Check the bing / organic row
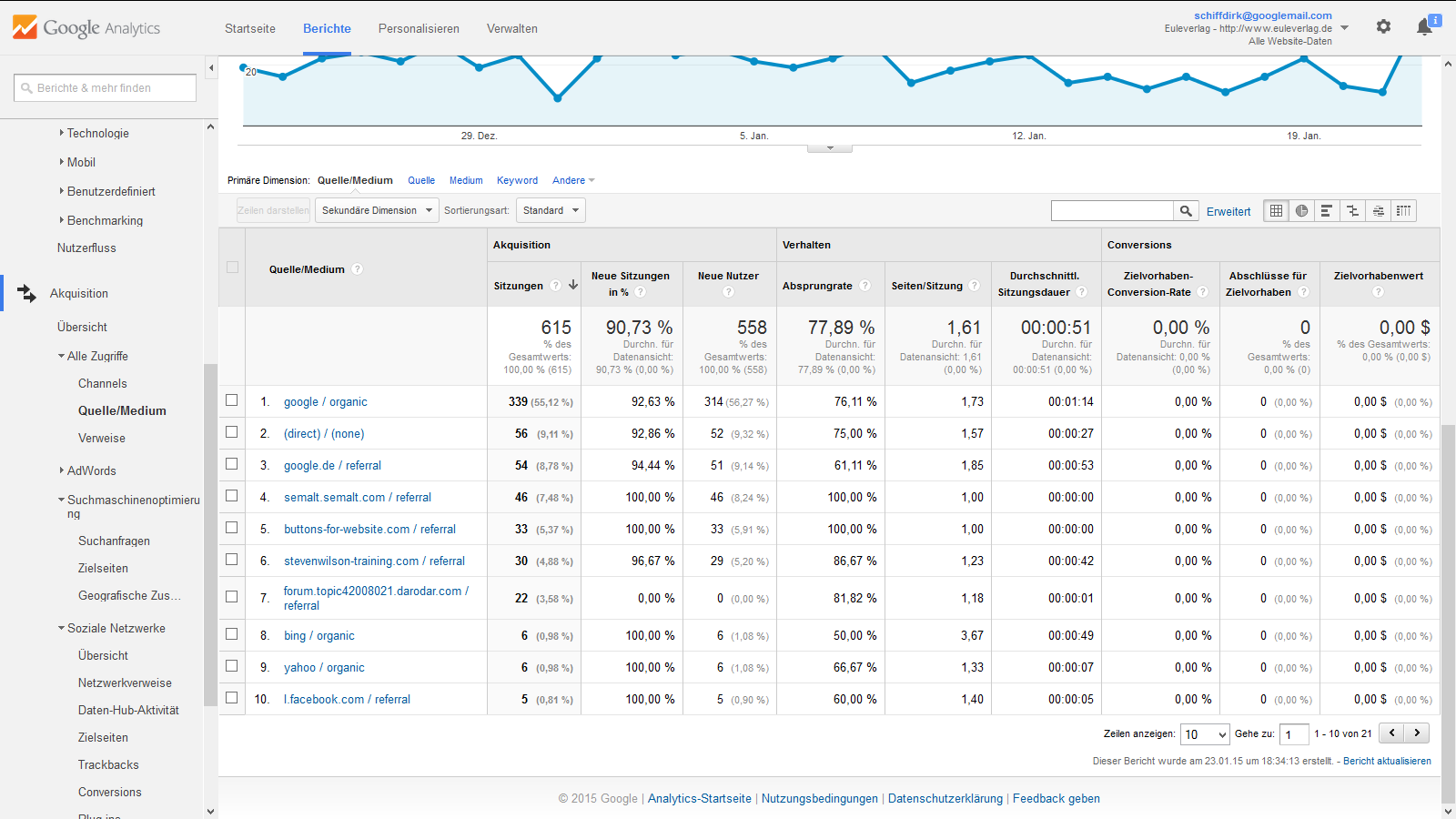 click(232, 634)
